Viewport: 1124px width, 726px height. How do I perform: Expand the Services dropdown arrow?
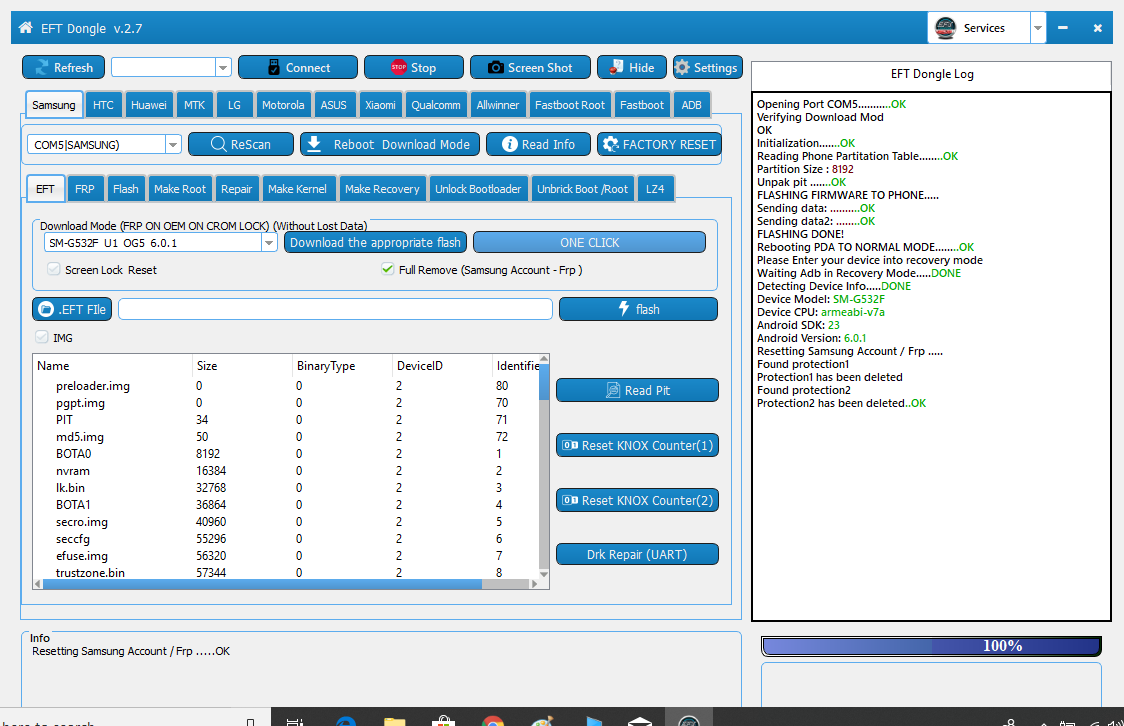tap(1037, 28)
